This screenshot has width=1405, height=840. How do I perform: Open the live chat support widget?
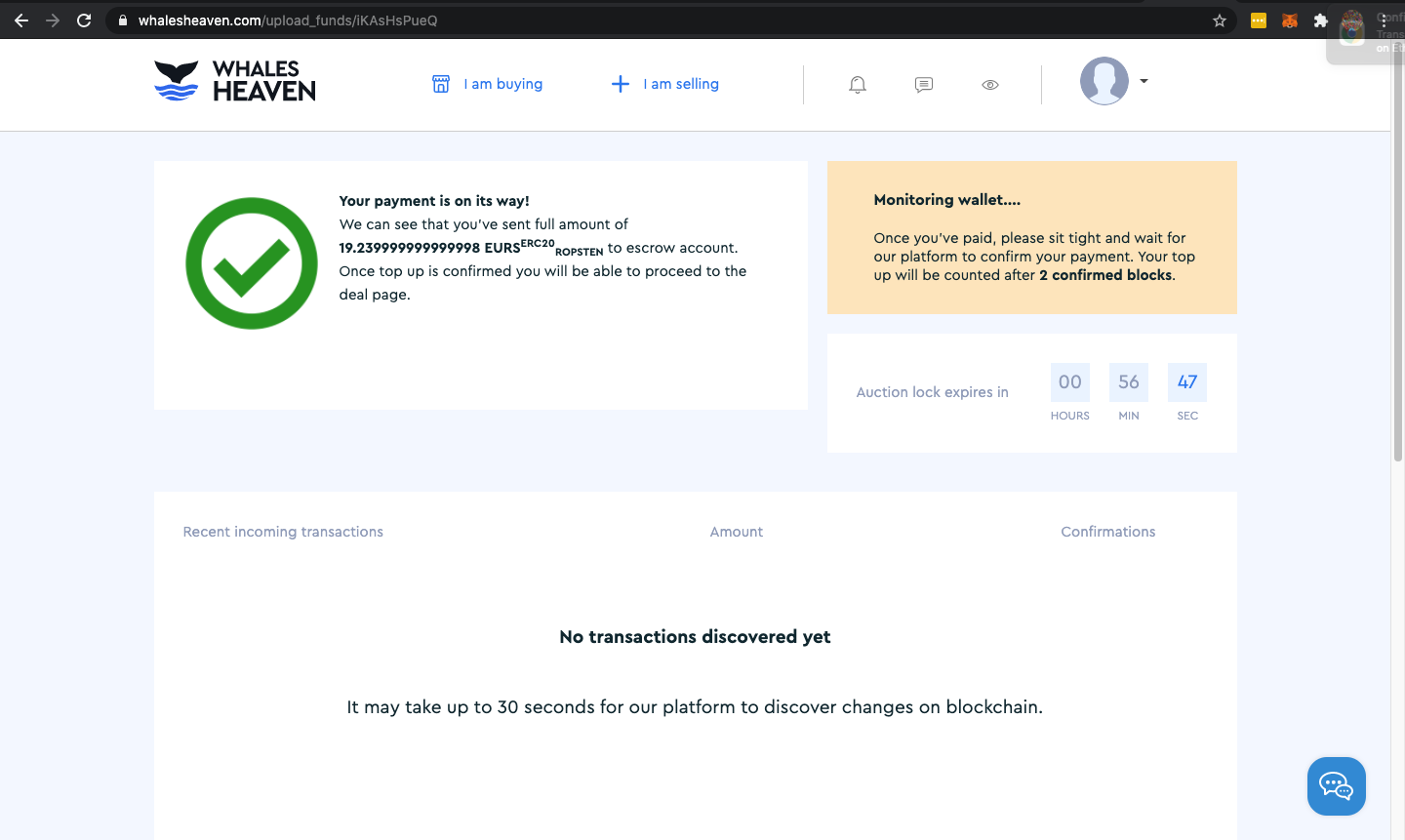[1337, 786]
